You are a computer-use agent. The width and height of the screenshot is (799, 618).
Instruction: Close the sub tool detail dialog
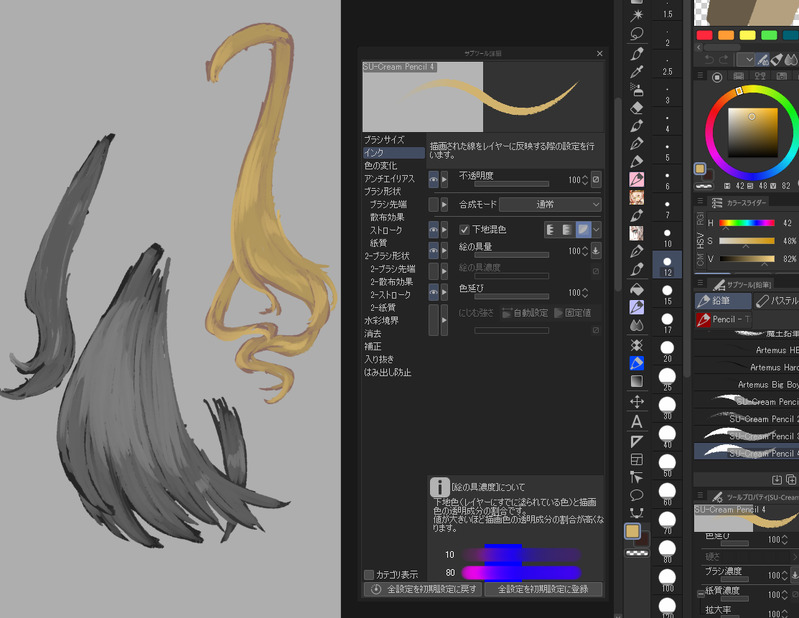click(599, 53)
